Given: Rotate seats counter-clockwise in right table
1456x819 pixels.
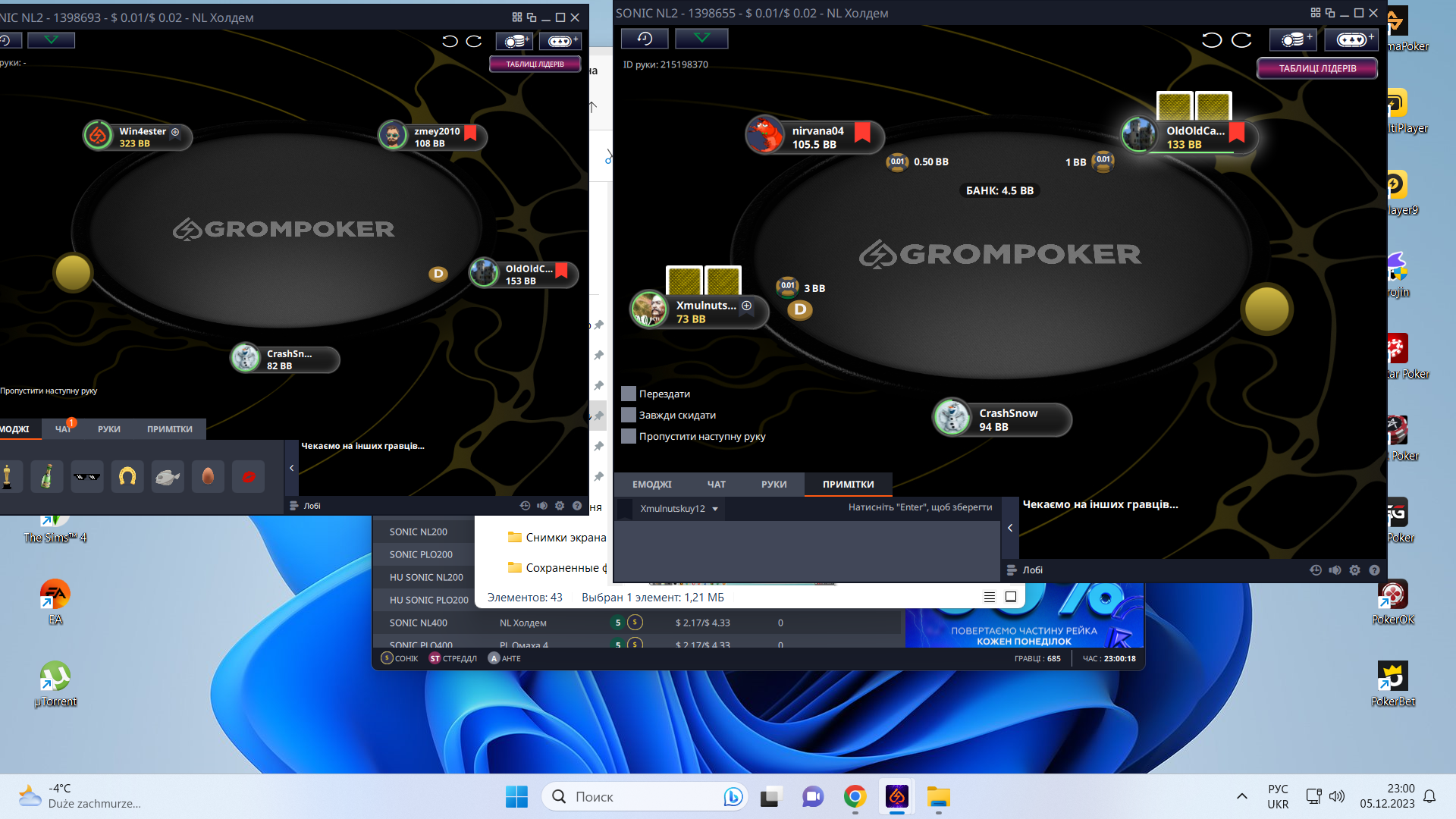Looking at the screenshot, I should [x=1212, y=40].
